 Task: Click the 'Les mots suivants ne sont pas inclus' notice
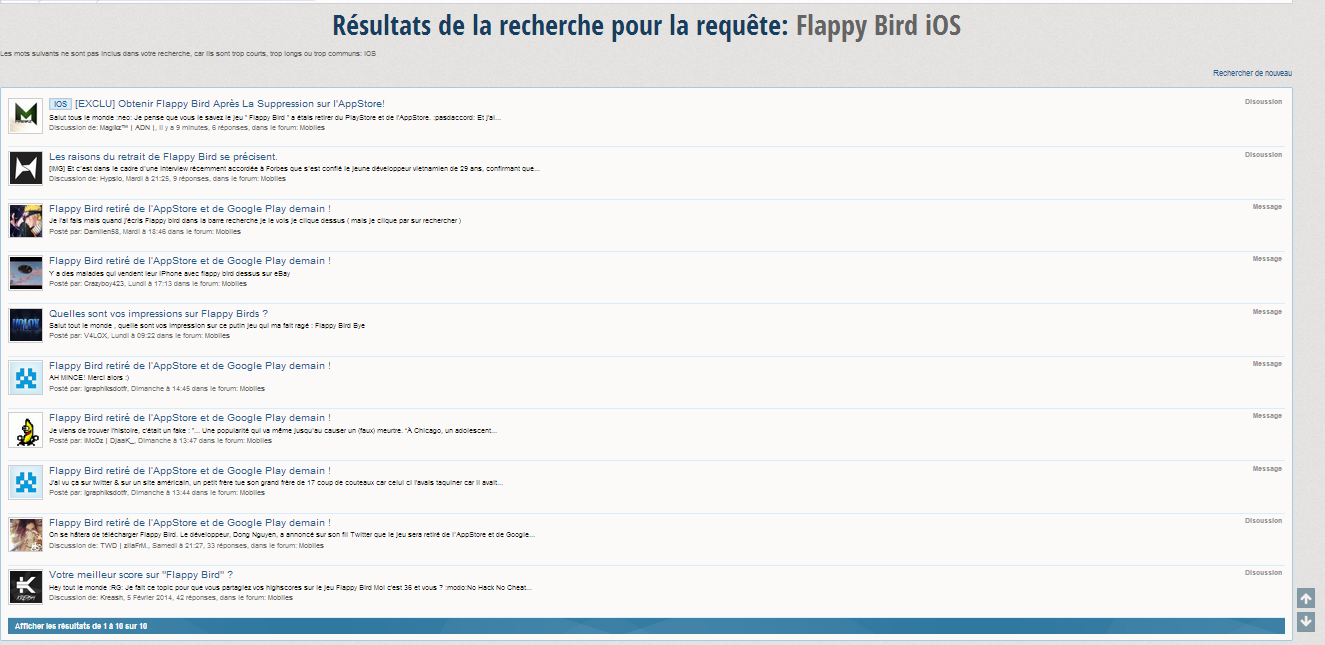(x=188, y=53)
